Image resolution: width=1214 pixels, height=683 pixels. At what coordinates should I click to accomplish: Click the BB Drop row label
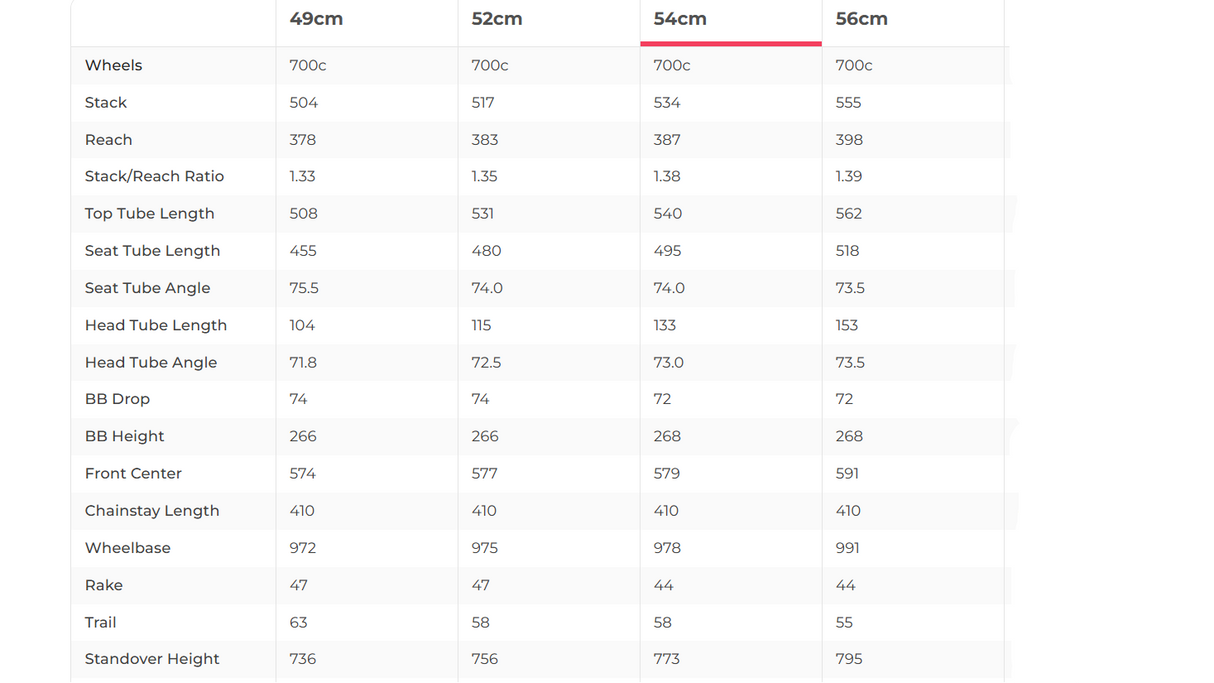(x=117, y=399)
